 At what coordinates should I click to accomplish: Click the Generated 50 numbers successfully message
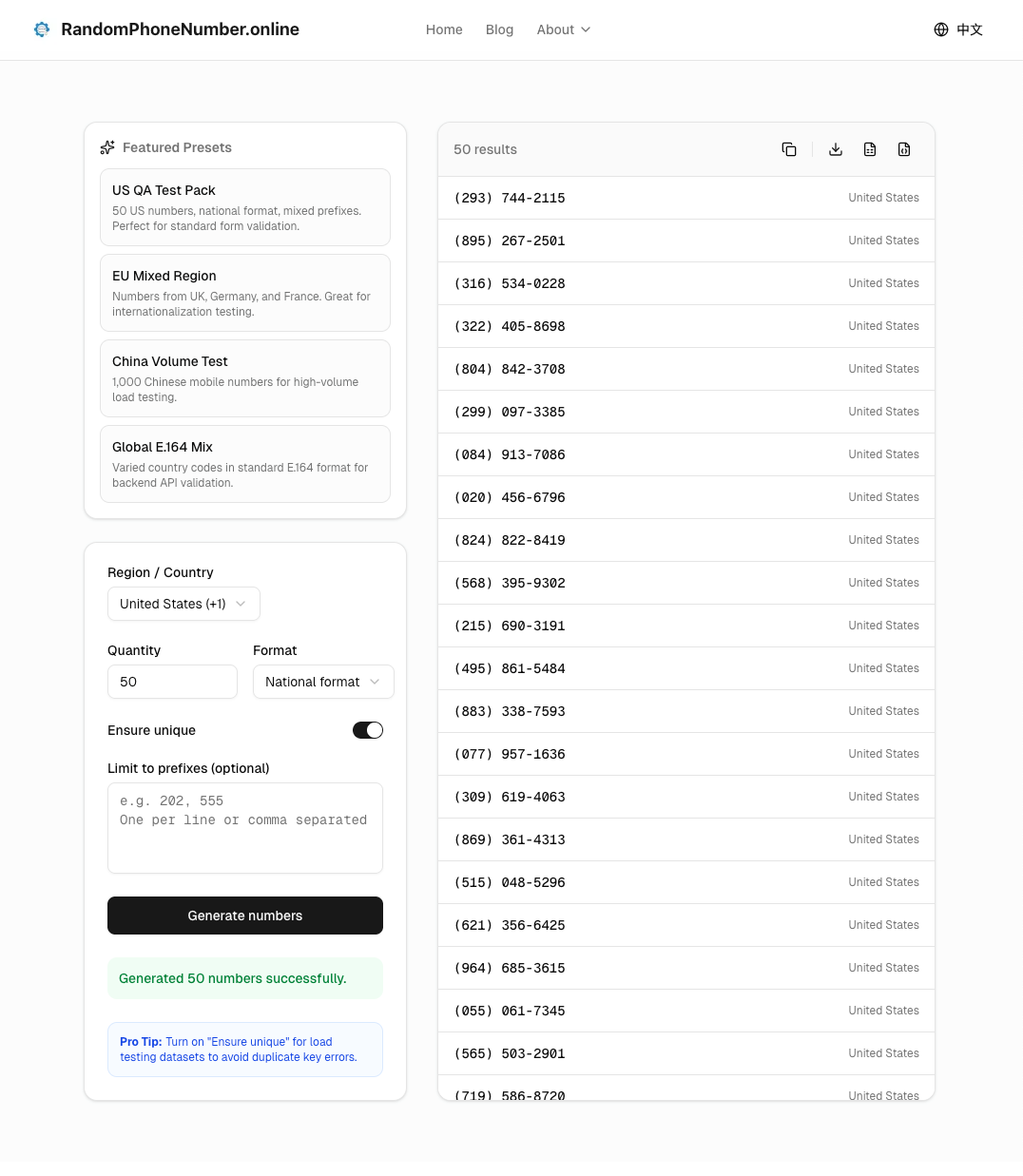[x=245, y=978]
